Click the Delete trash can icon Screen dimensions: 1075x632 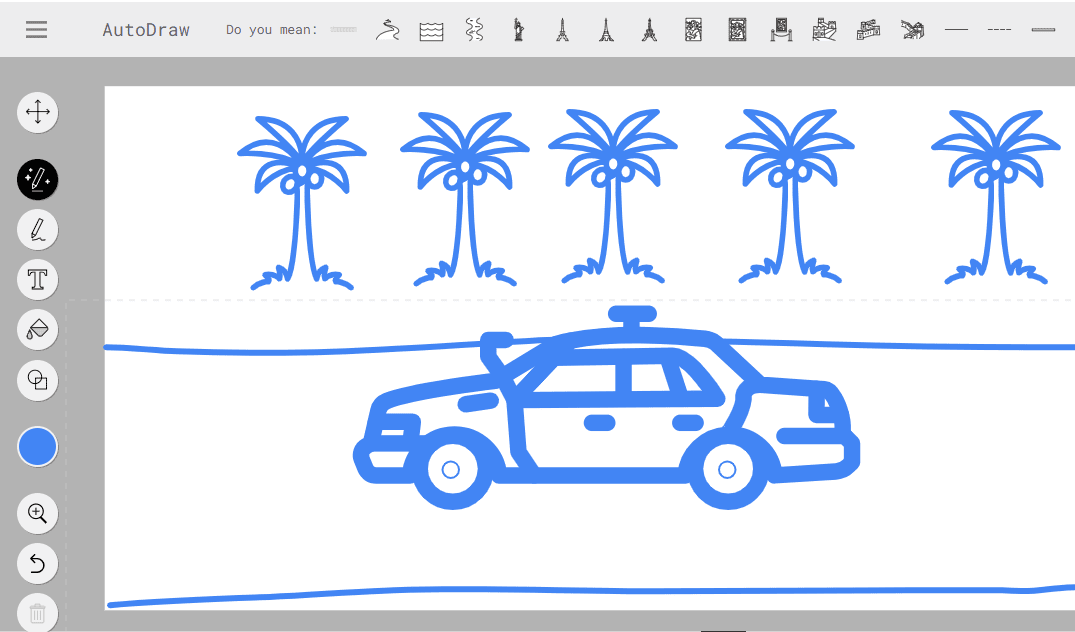(38, 613)
